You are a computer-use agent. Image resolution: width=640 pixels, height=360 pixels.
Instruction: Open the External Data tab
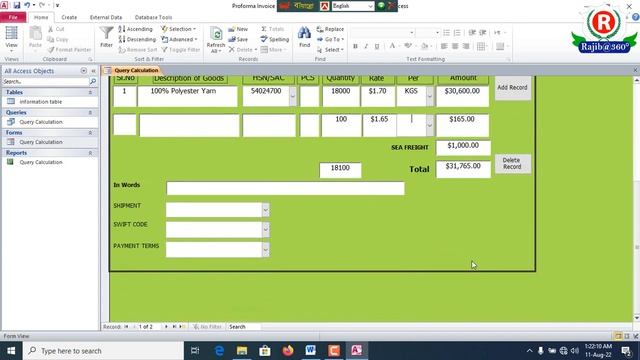pos(106,17)
